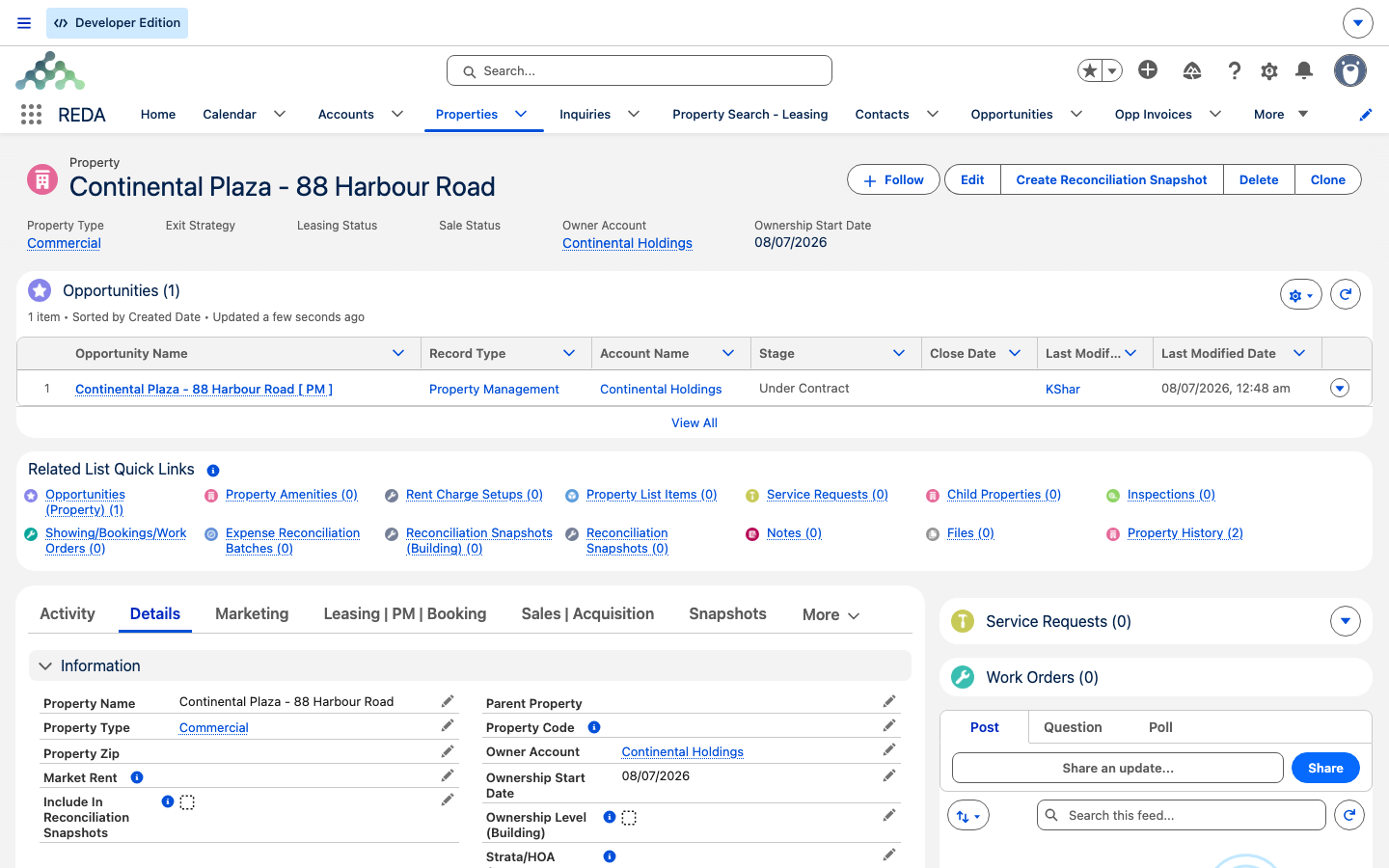Click the Search this feed field
This screenshot has height=868, width=1389.
(1182, 815)
